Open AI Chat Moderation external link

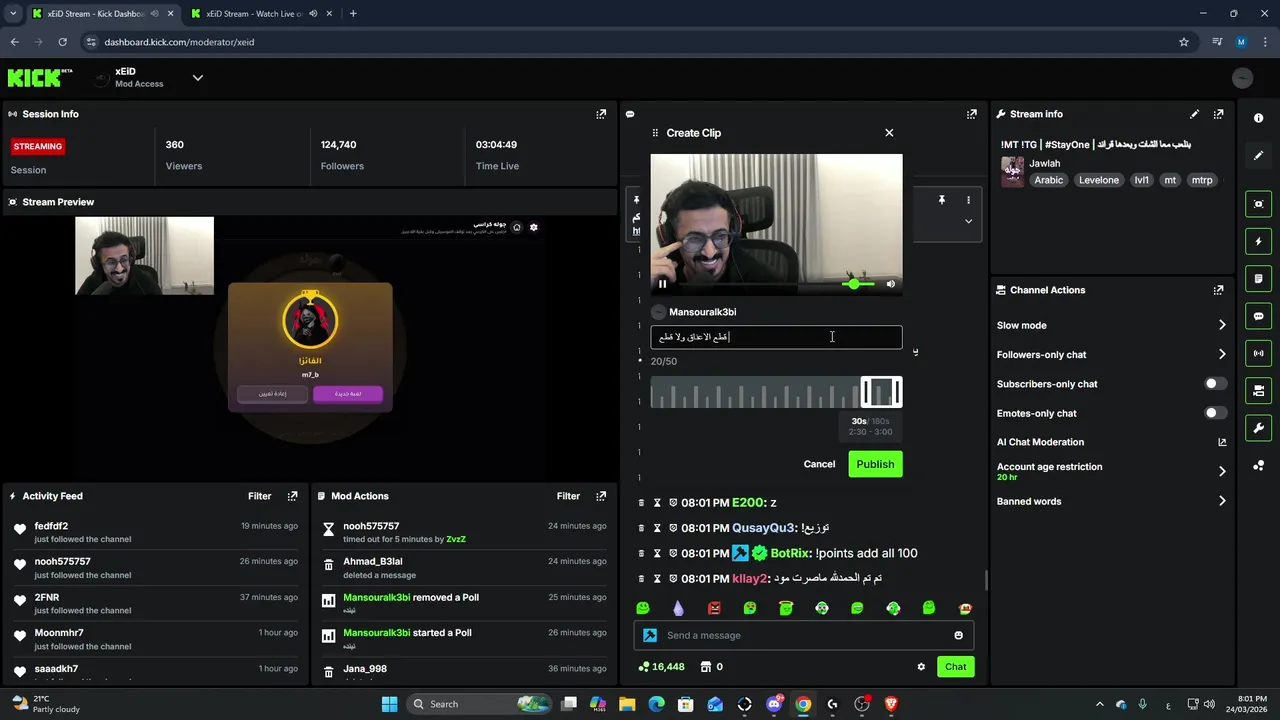pos(1222,442)
